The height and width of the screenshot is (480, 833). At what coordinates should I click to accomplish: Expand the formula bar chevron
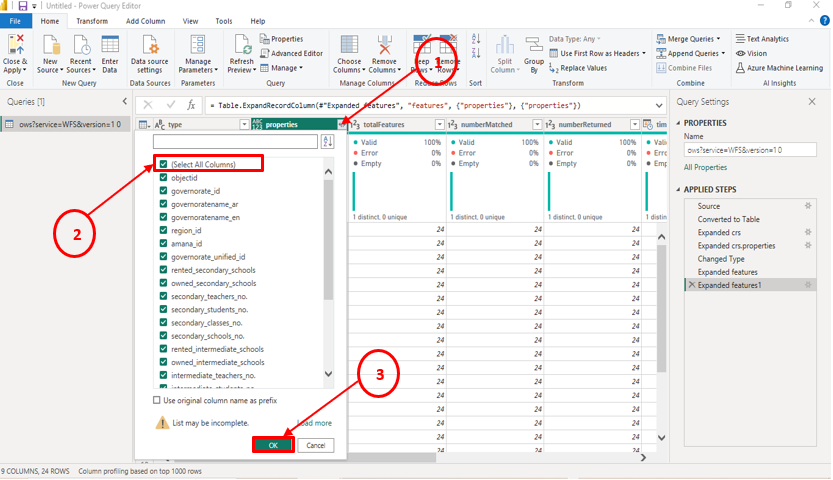click(659, 105)
